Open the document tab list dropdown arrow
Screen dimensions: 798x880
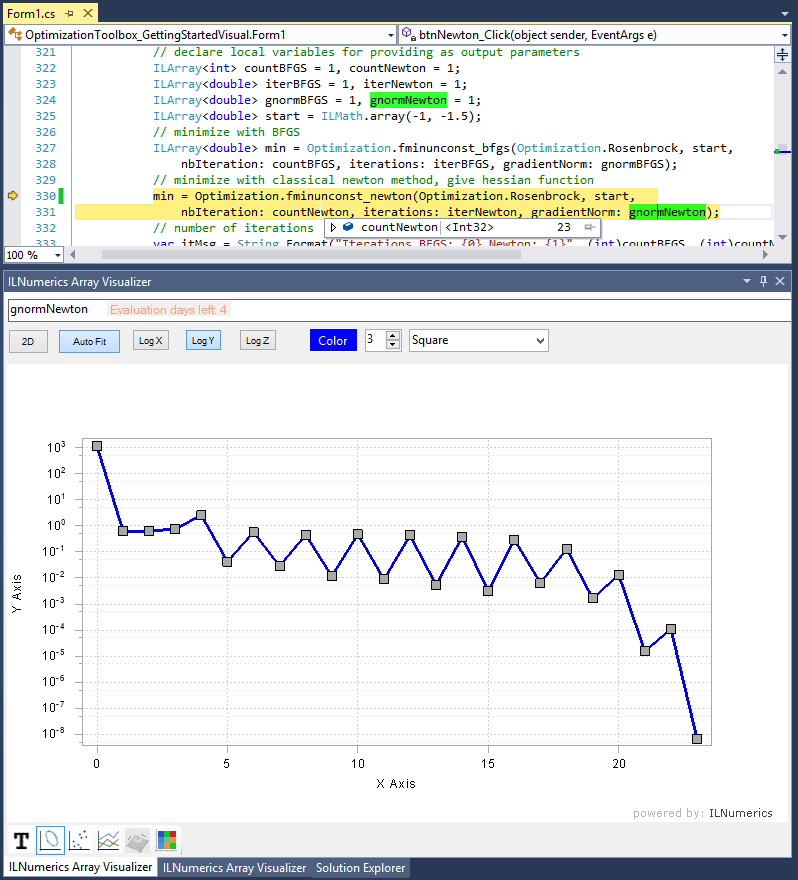[x=785, y=13]
